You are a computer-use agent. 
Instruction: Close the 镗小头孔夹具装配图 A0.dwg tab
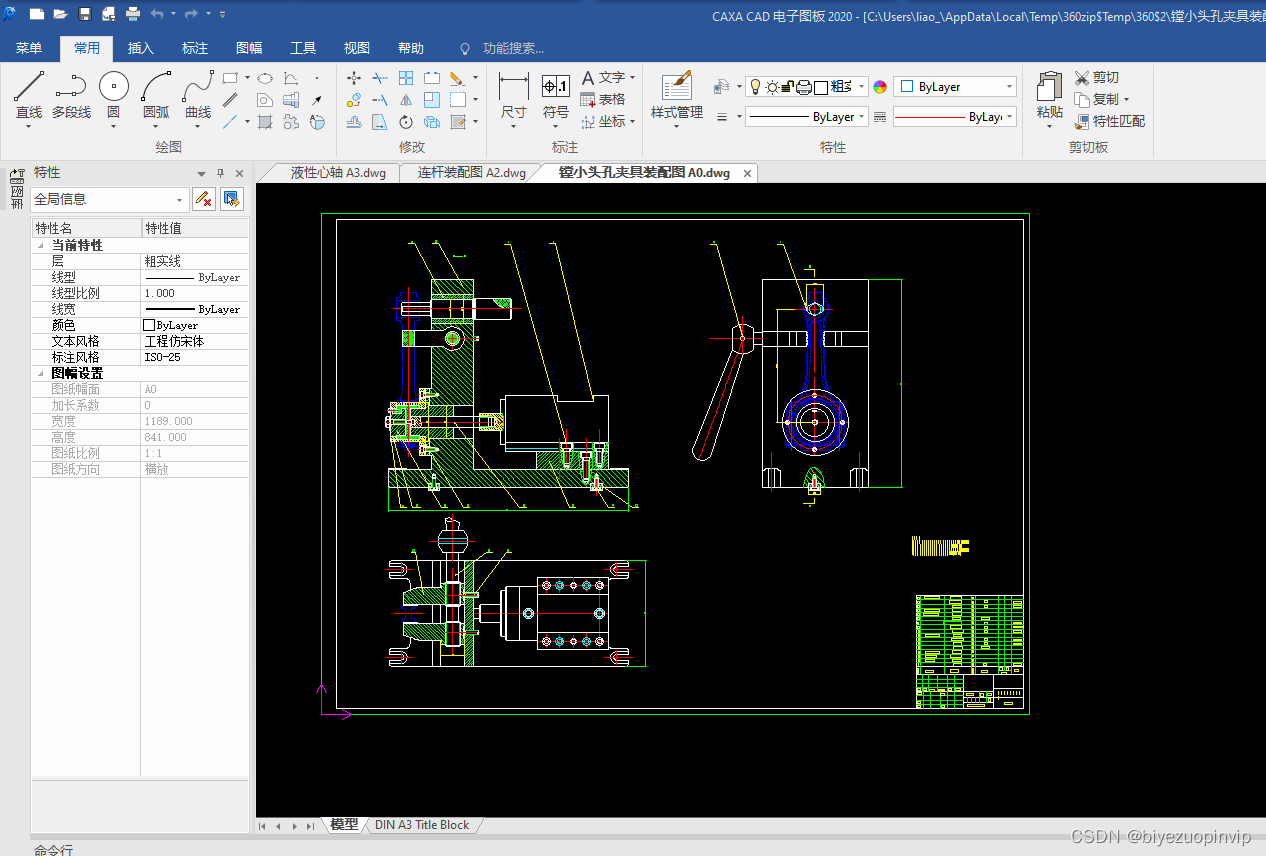pos(746,173)
